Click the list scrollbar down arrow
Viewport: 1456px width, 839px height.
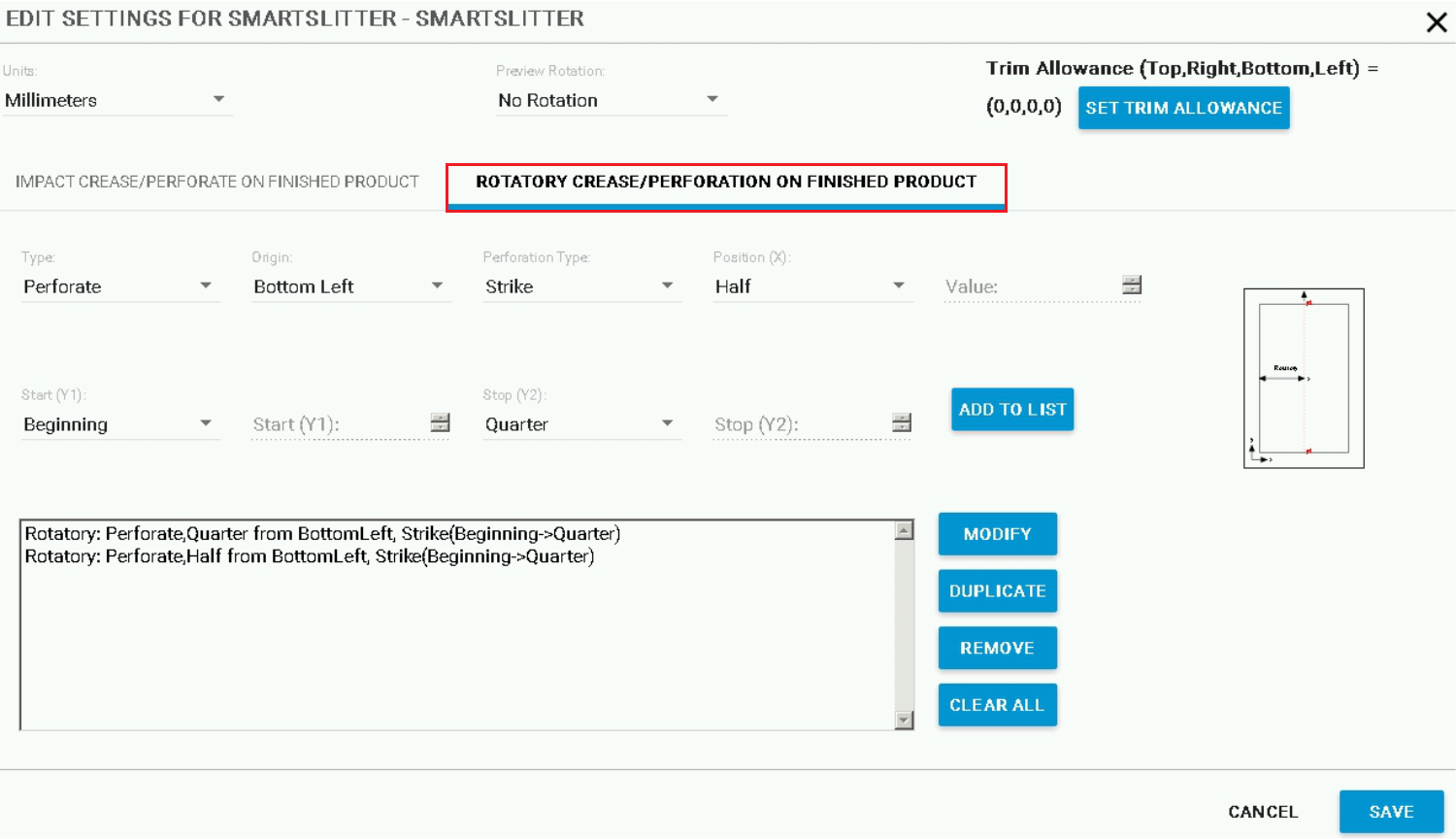click(905, 720)
